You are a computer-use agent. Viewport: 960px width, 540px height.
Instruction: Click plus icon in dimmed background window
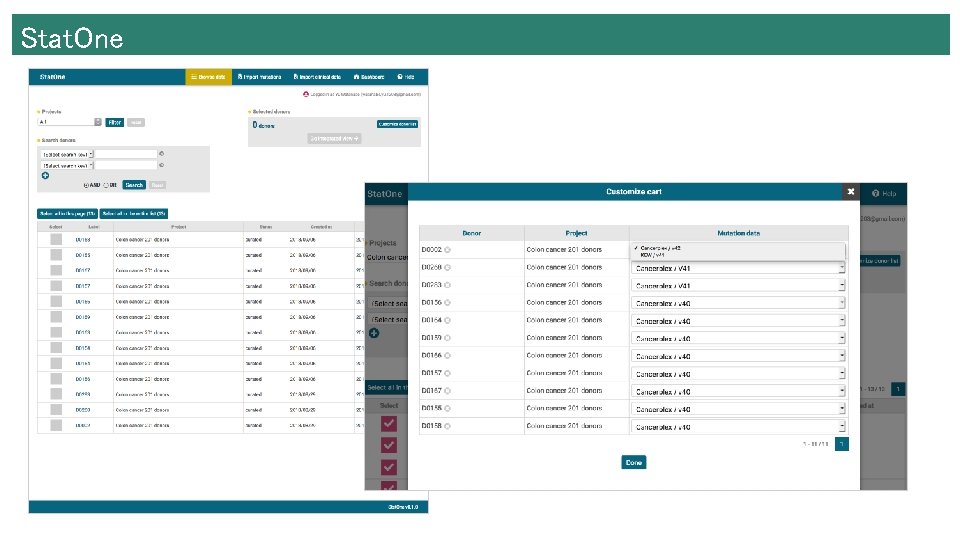[x=374, y=333]
